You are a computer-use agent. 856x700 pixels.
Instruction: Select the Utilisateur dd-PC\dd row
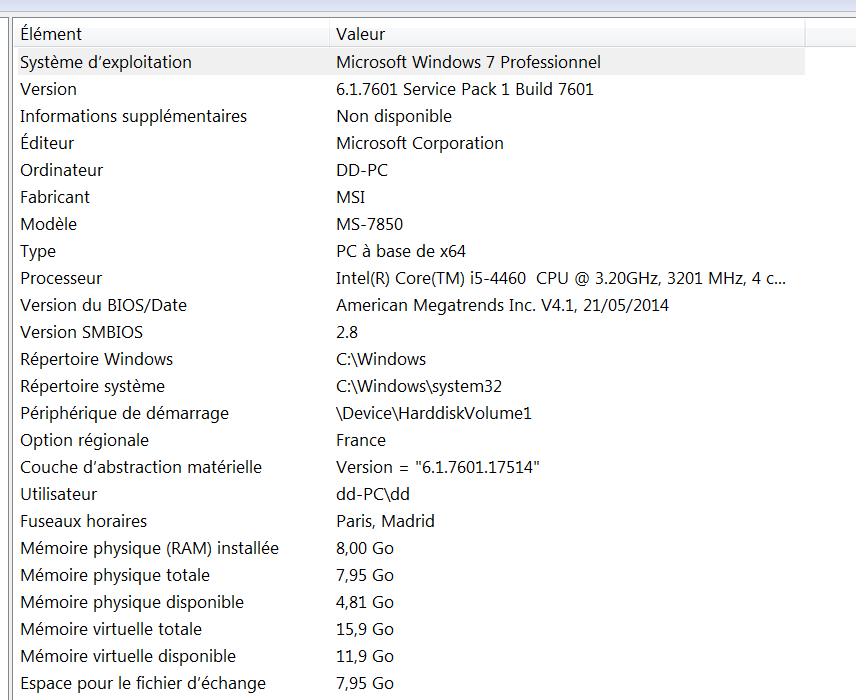point(58,494)
